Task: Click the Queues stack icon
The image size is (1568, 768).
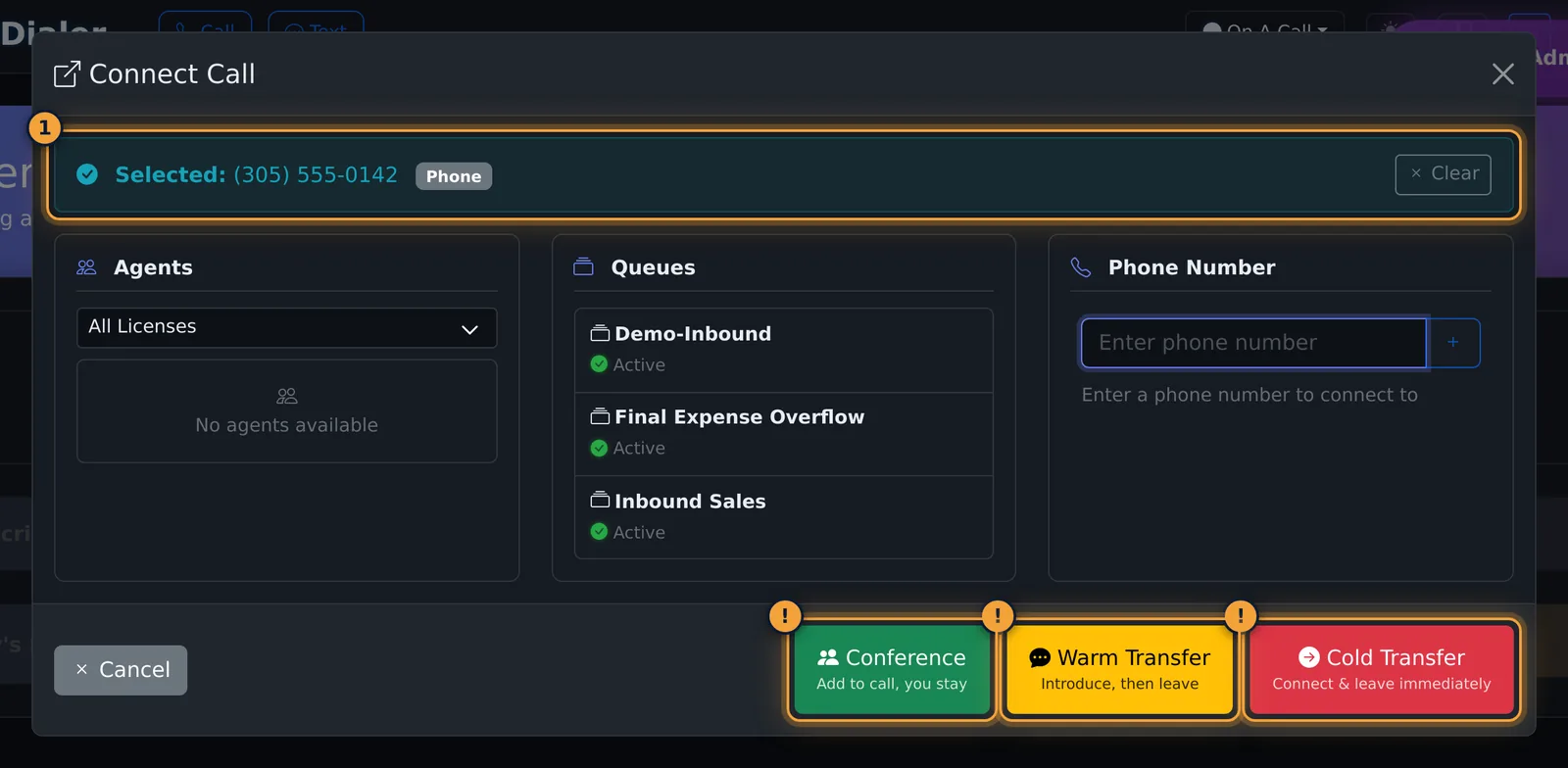Action: (583, 266)
